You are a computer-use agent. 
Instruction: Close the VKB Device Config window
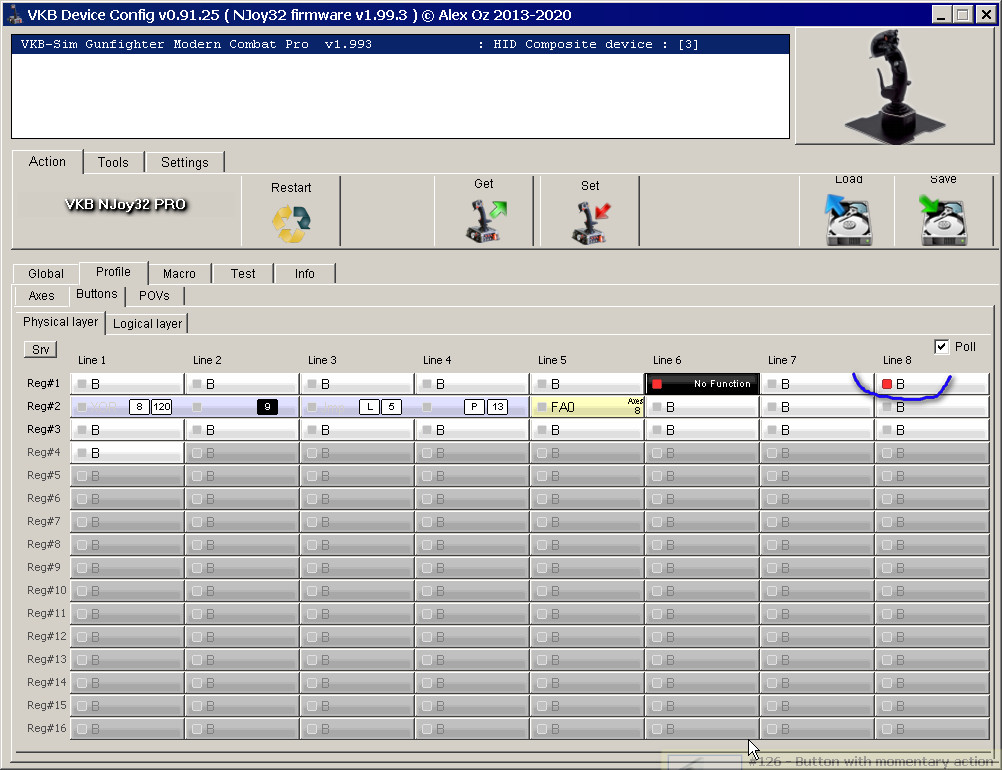point(985,14)
